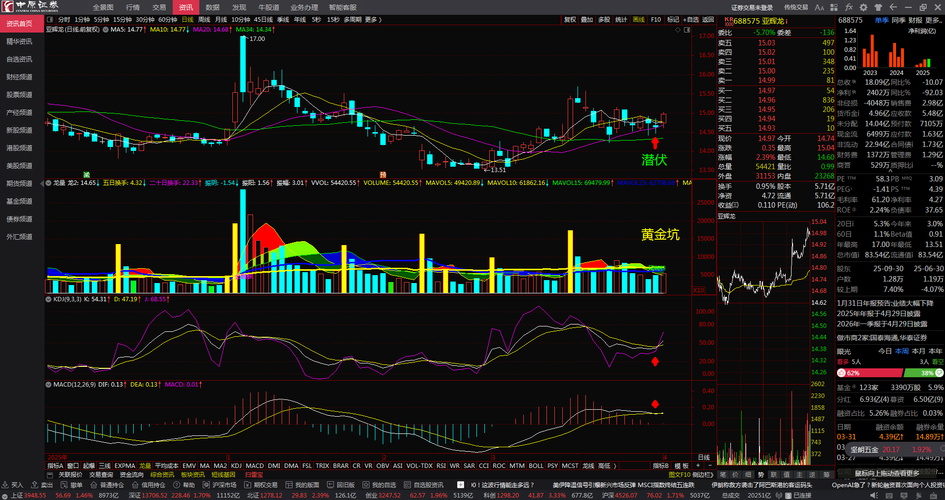
Task: Click the 关联报价 tab below chart
Action: (x=69, y=475)
